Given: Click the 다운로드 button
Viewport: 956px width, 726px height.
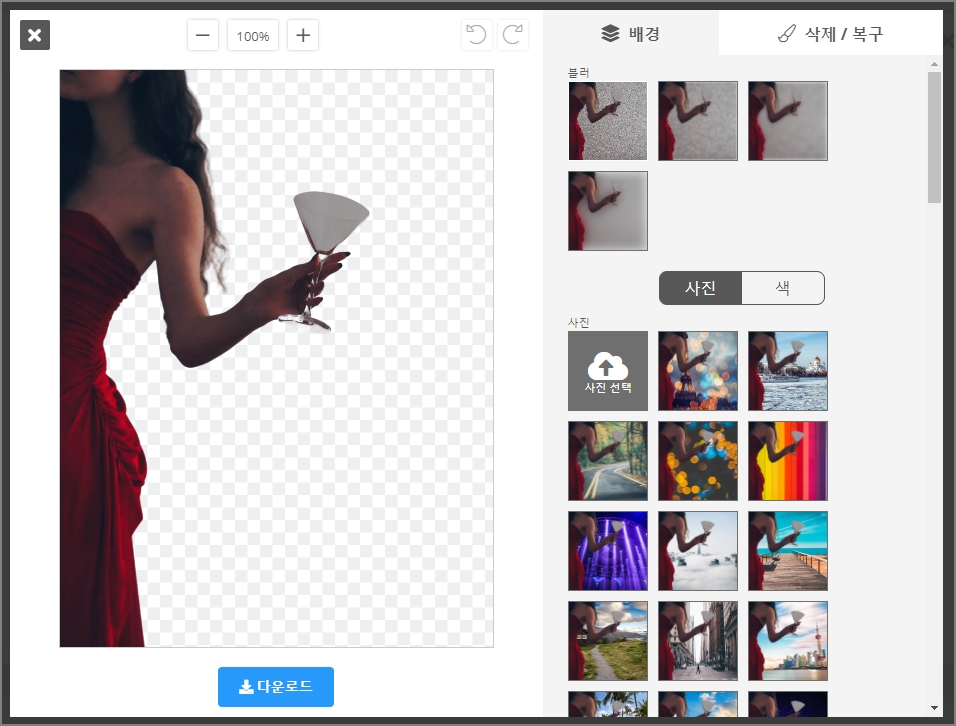Looking at the screenshot, I should [276, 687].
